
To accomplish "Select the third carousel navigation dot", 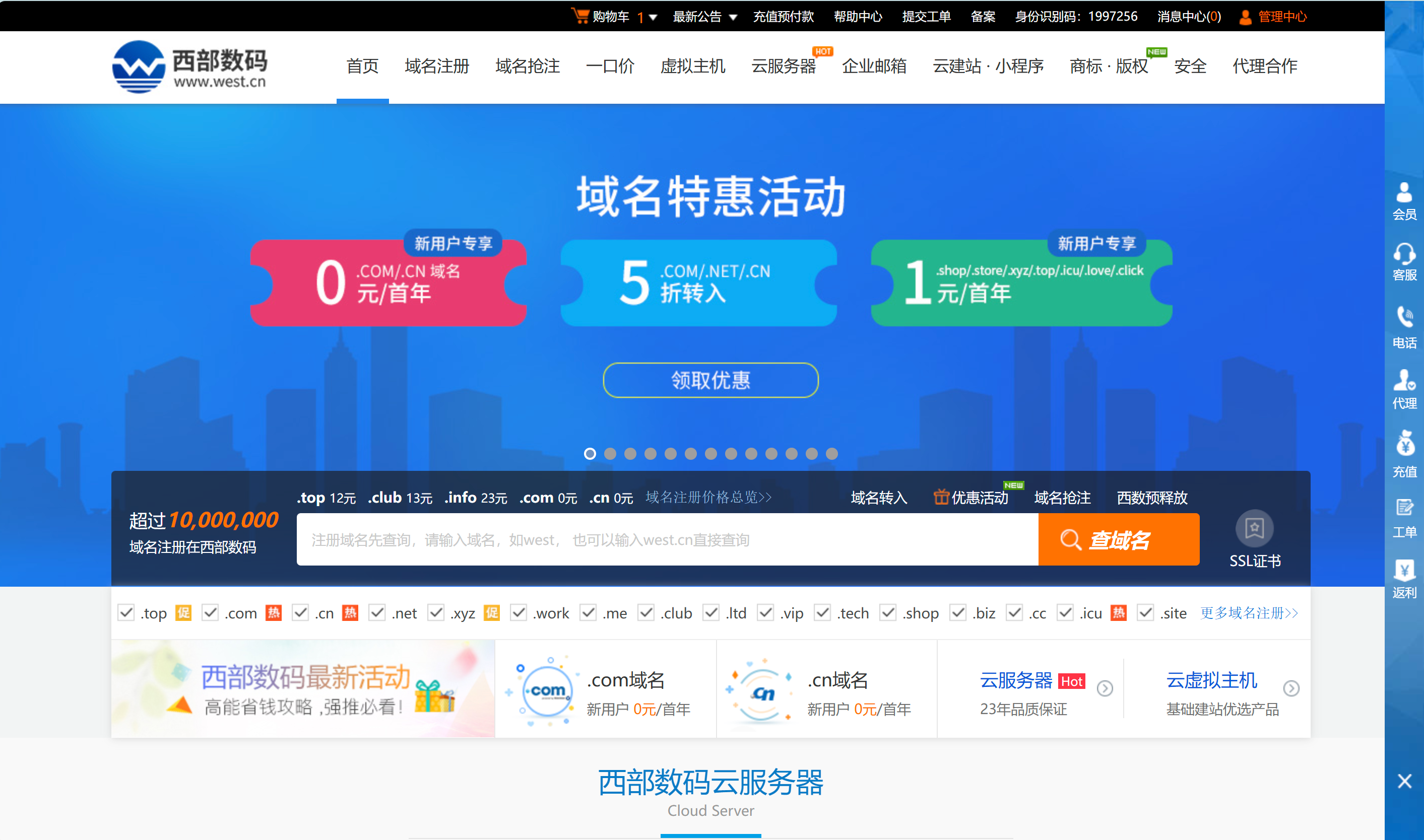I will point(630,453).
